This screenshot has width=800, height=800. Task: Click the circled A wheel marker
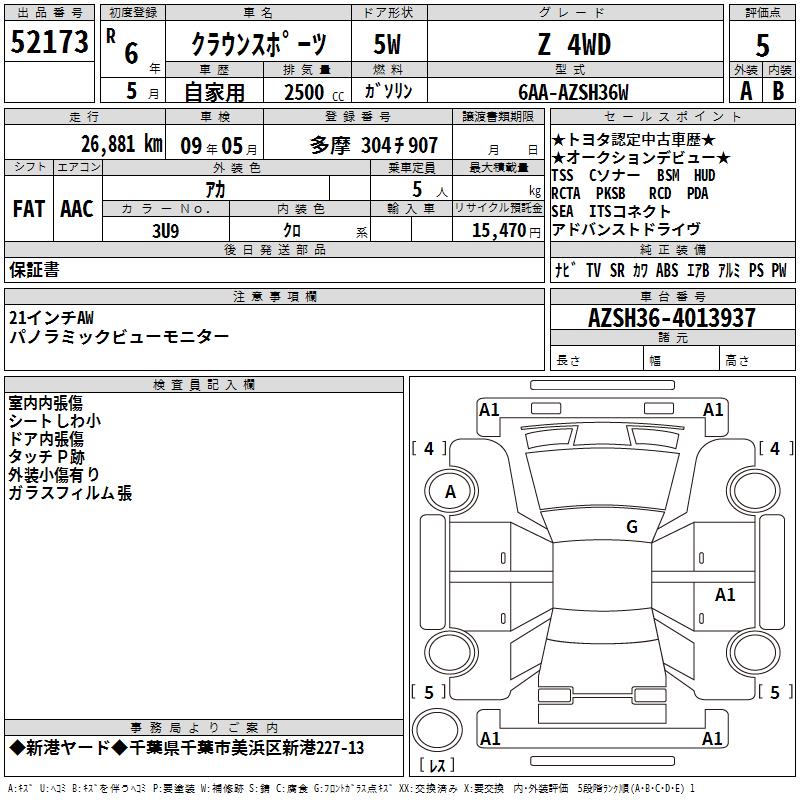pos(450,491)
